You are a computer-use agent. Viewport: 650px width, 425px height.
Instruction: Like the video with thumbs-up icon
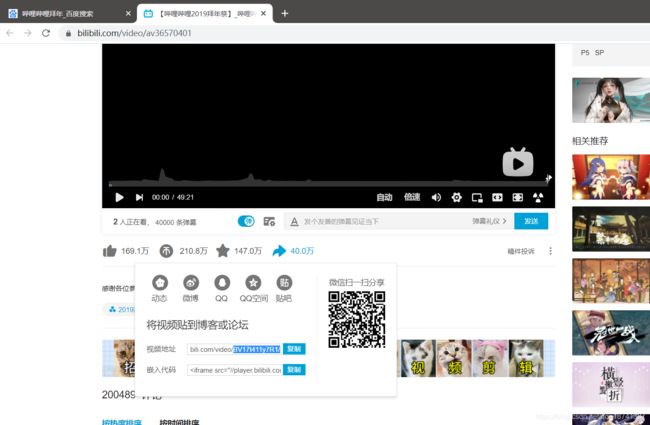[109, 251]
